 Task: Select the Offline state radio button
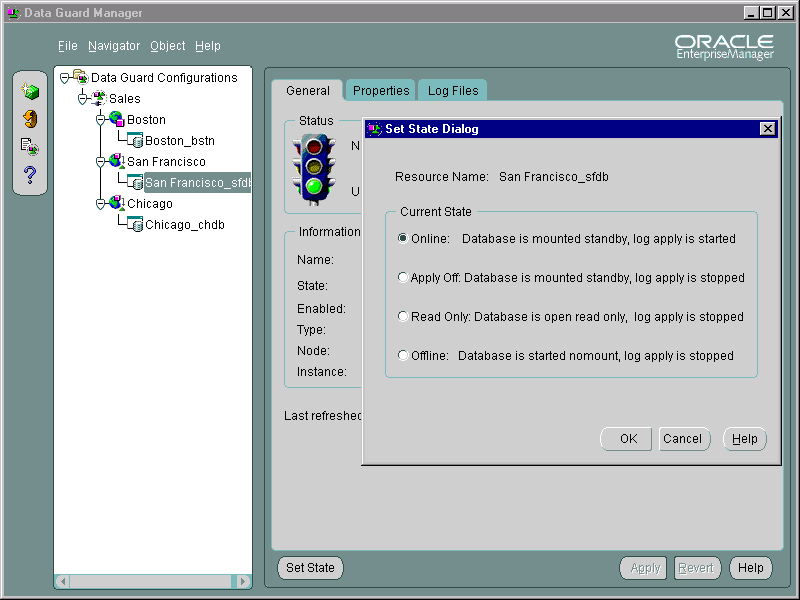(403, 356)
